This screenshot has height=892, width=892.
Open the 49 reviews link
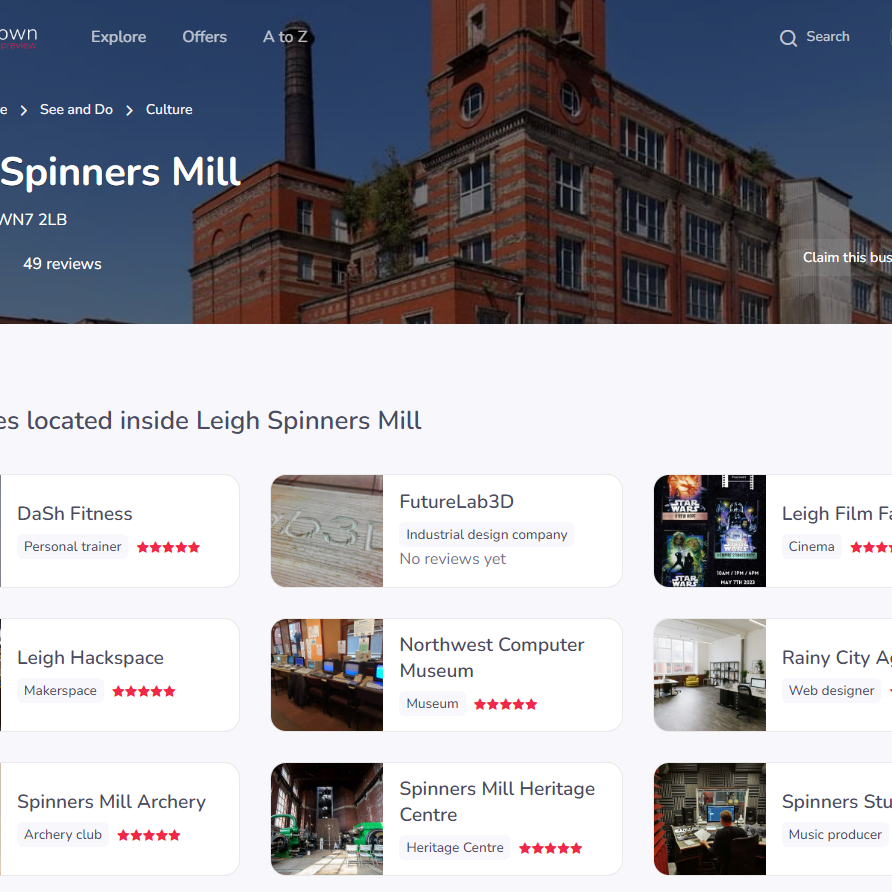click(62, 263)
